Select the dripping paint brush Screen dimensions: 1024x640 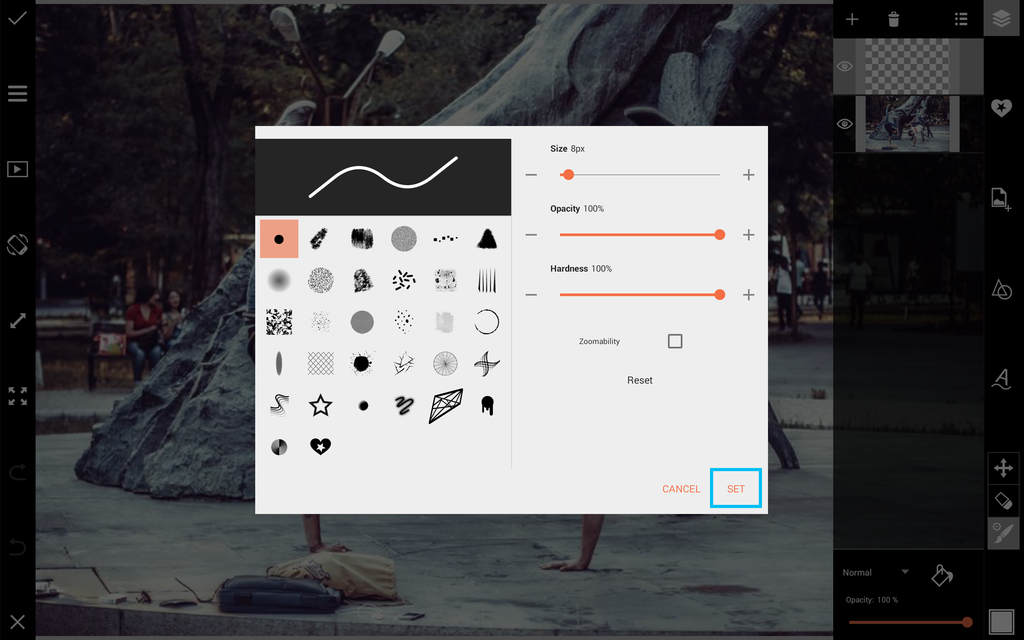point(487,406)
